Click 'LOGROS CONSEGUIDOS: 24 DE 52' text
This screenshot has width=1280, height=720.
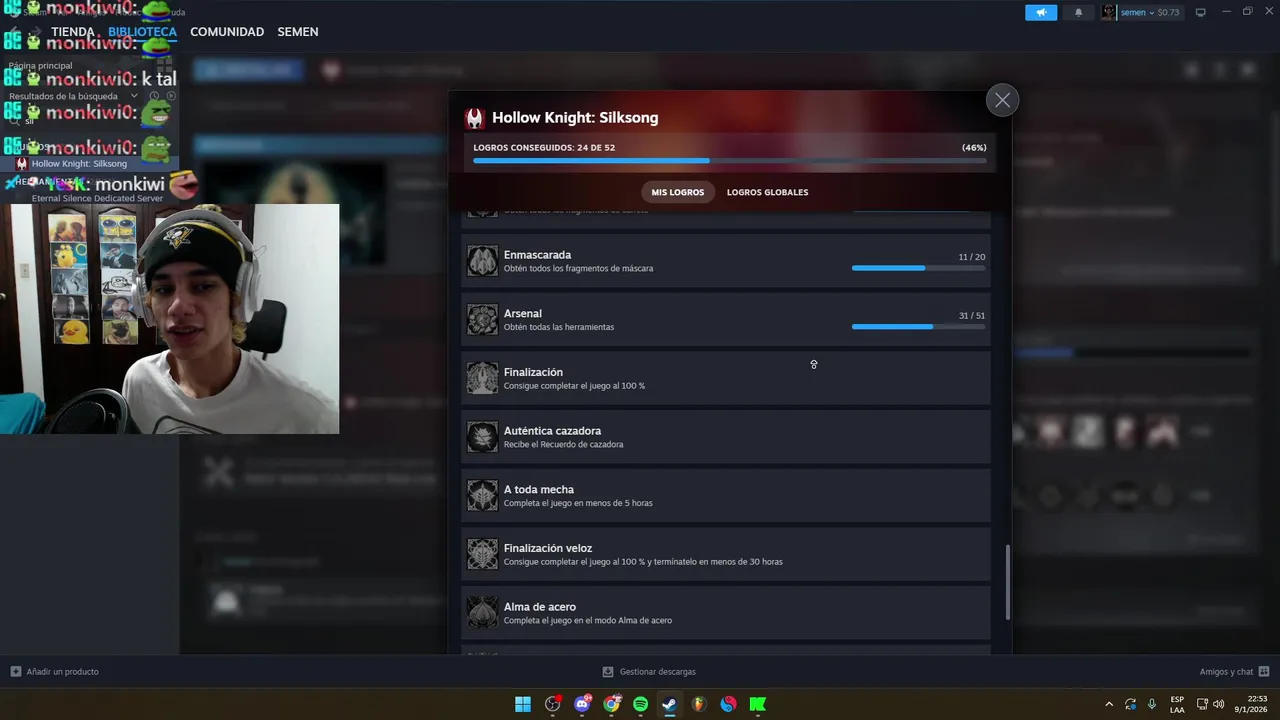pos(544,147)
